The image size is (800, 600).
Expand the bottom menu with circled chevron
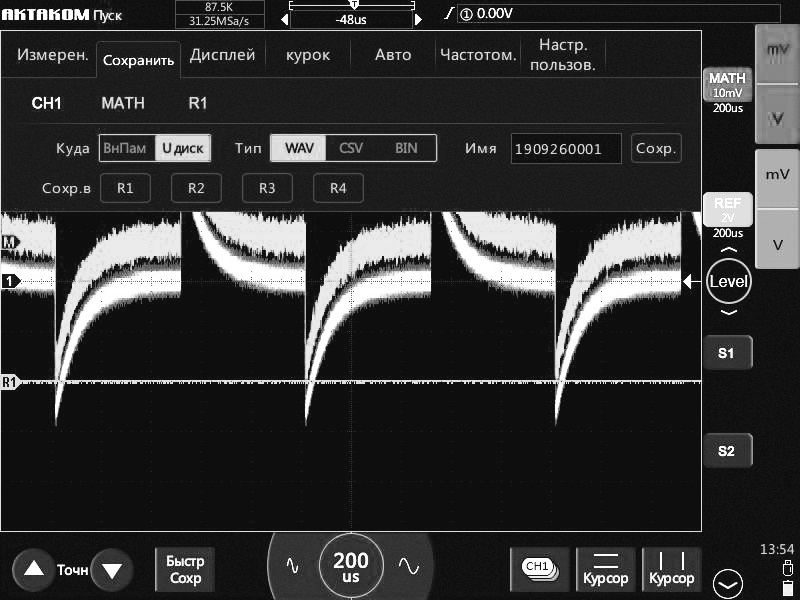[x=728, y=584]
